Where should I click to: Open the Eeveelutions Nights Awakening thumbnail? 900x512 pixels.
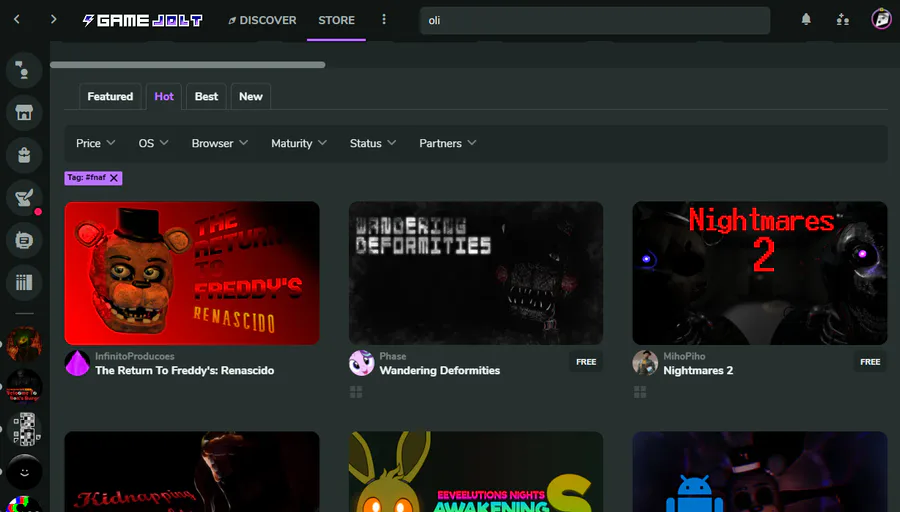[476, 472]
